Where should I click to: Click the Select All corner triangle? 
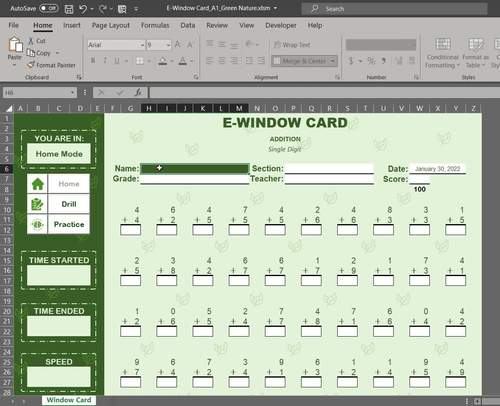pyautogui.click(x=8, y=108)
